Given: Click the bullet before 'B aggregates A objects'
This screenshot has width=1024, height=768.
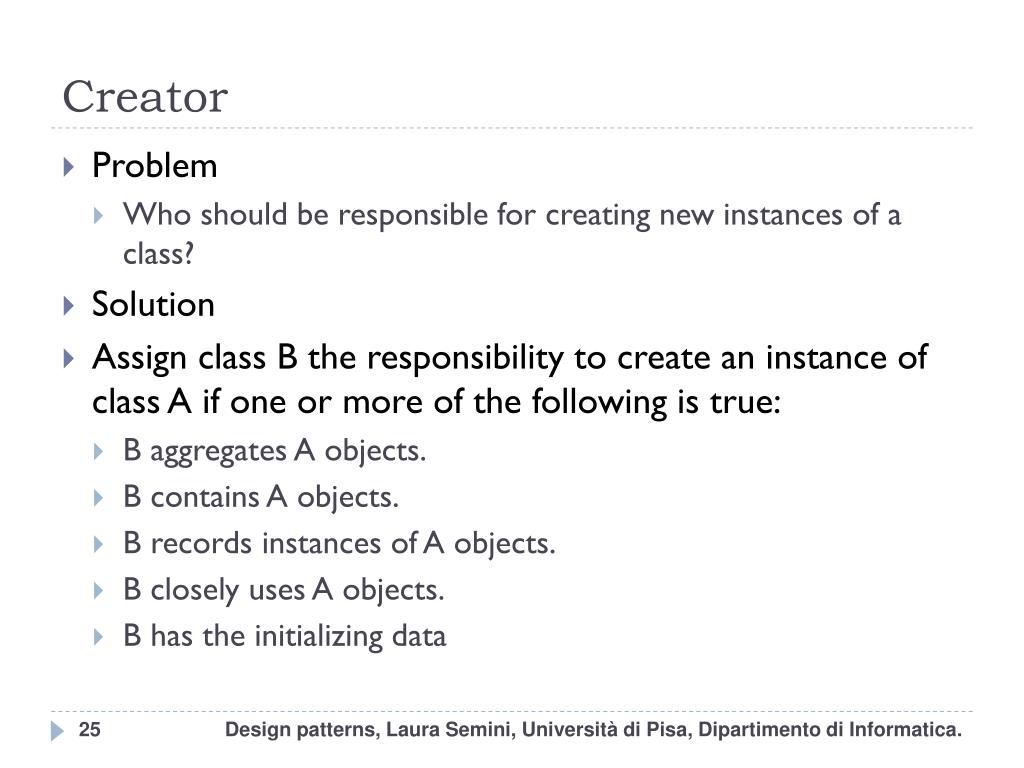Looking at the screenshot, I should (99, 452).
